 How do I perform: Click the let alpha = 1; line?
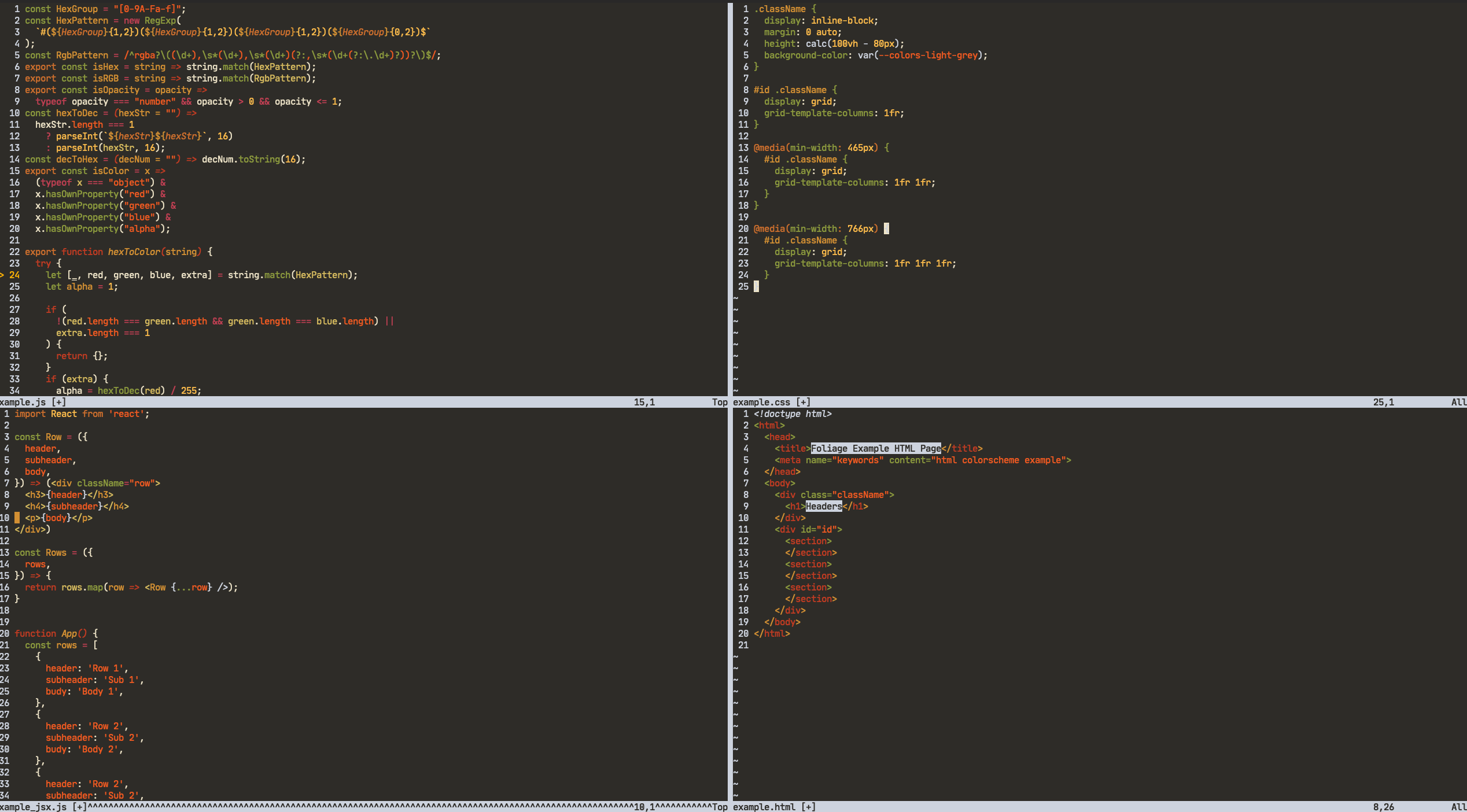click(82, 286)
